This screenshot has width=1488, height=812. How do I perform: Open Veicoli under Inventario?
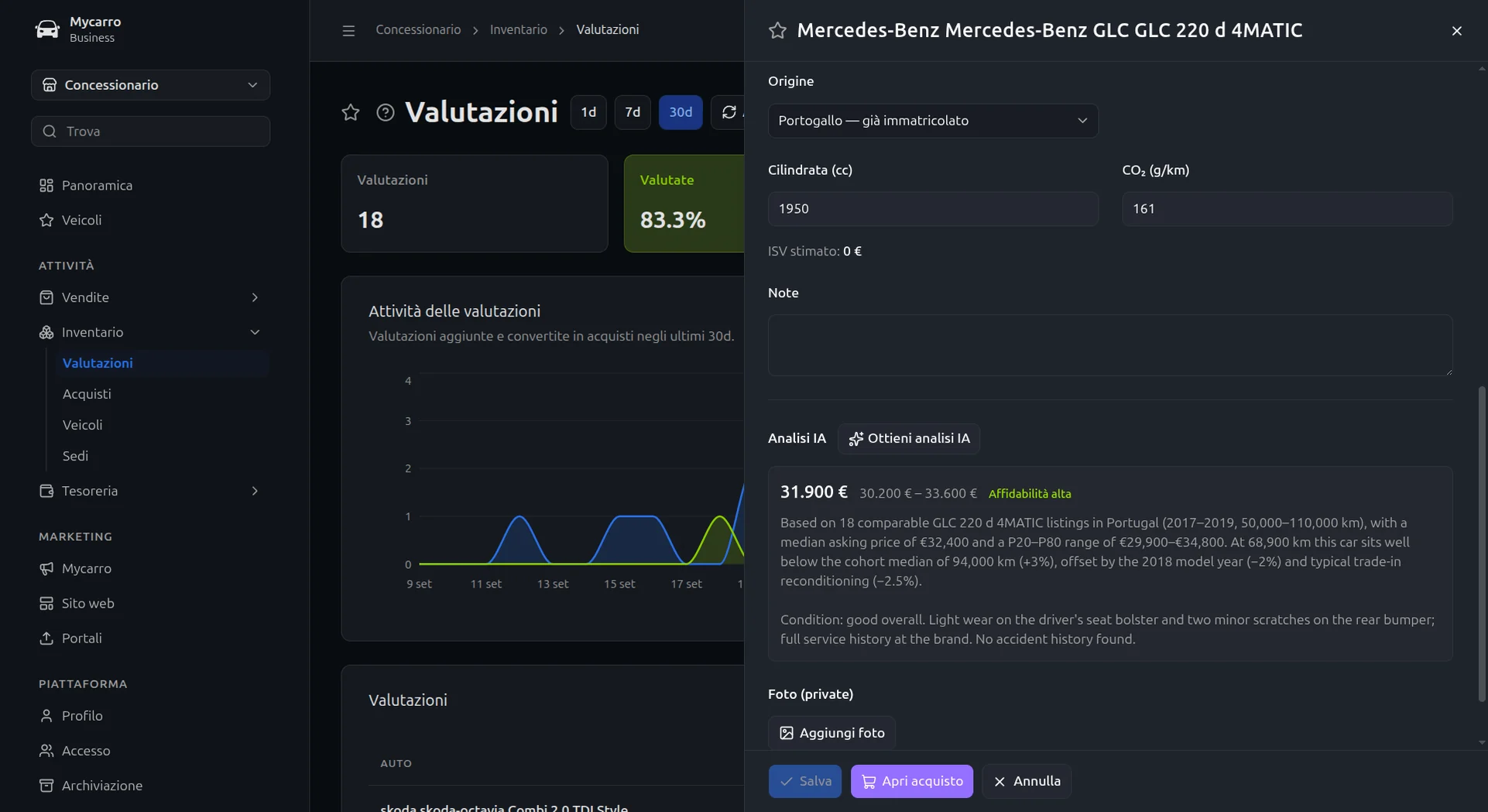(162, 425)
